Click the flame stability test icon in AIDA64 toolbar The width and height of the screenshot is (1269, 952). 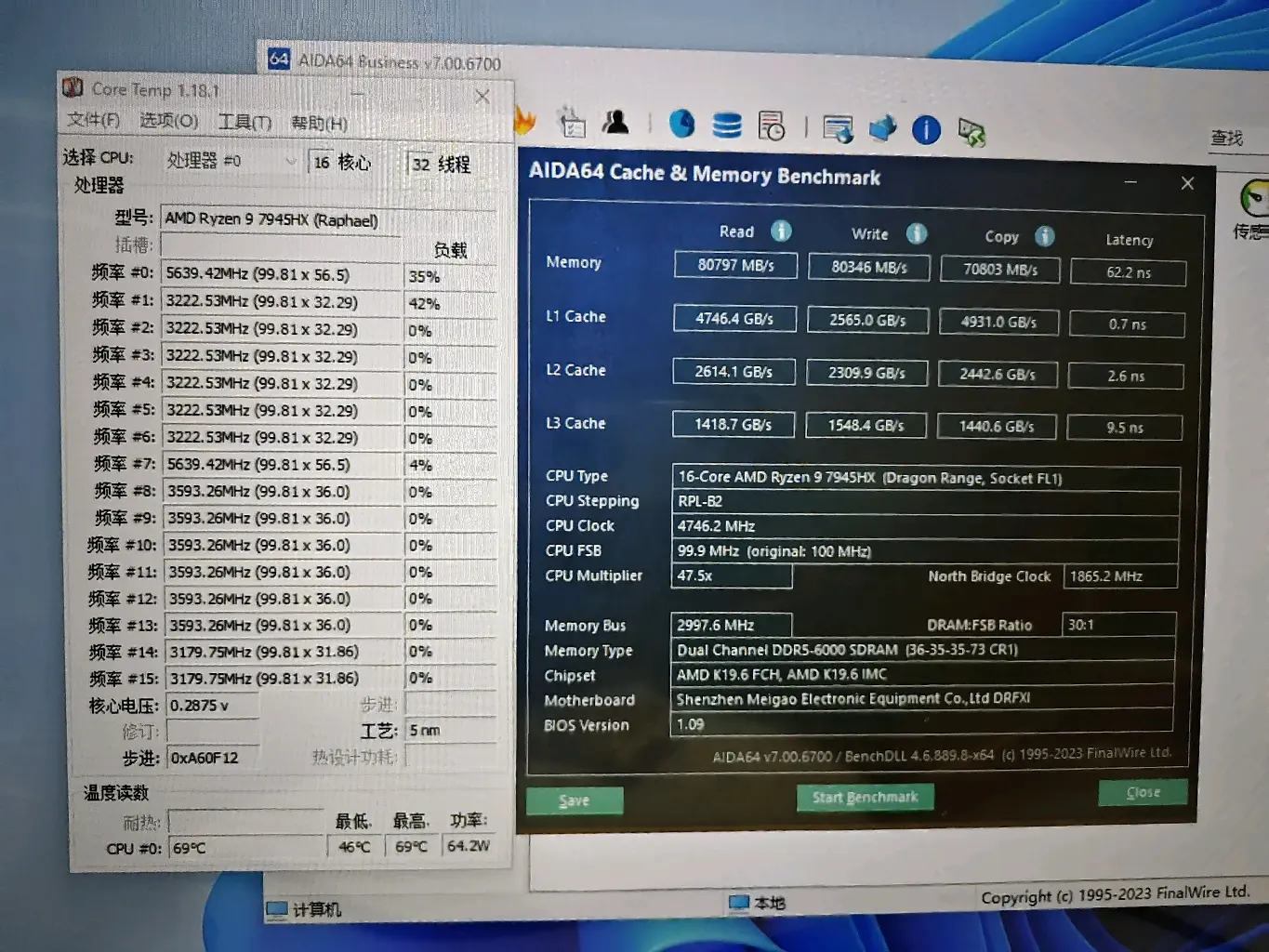(x=525, y=121)
